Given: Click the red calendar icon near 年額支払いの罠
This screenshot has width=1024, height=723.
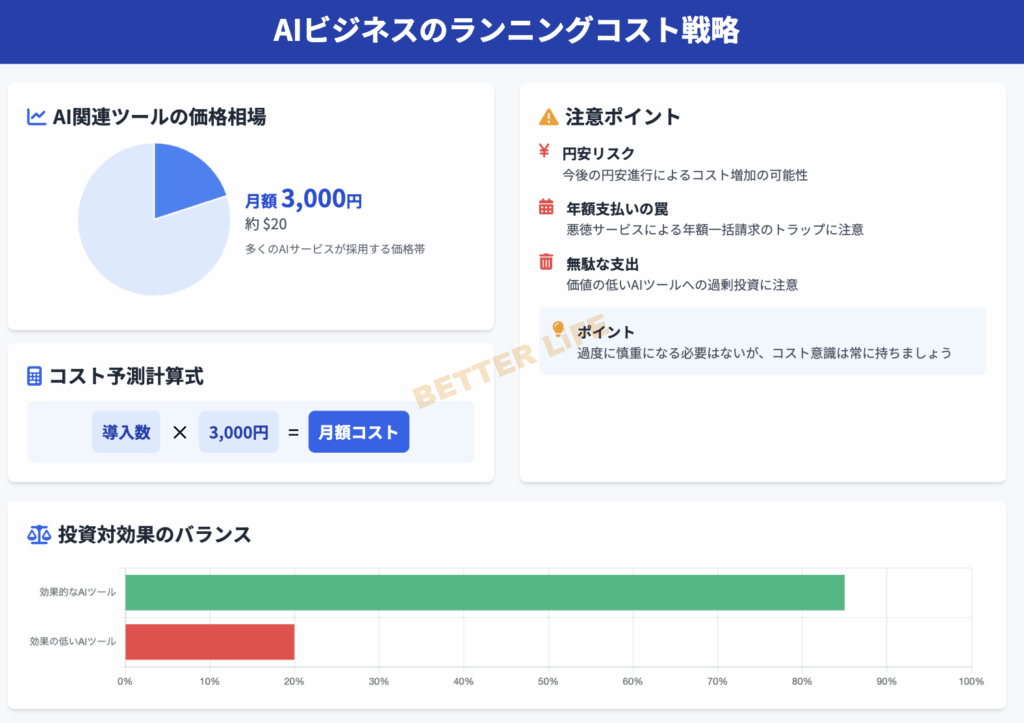Looking at the screenshot, I should pos(546,208).
